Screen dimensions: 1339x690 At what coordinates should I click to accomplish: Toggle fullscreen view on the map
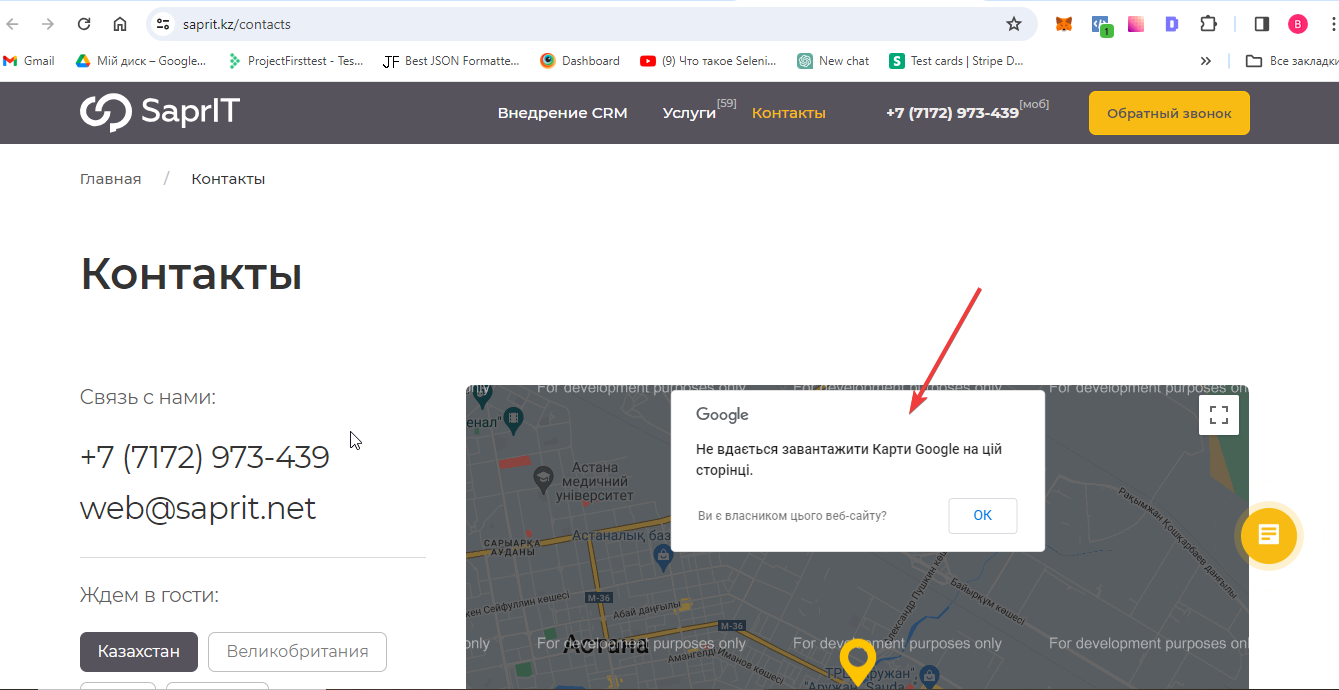[x=1218, y=415]
